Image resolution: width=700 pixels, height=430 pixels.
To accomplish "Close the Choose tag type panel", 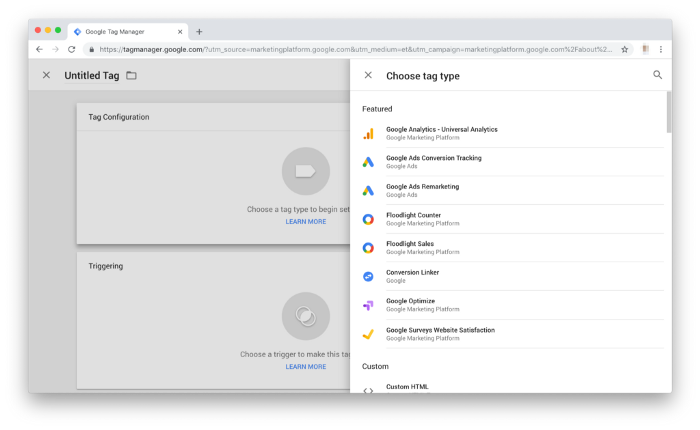I will pyautogui.click(x=368, y=75).
